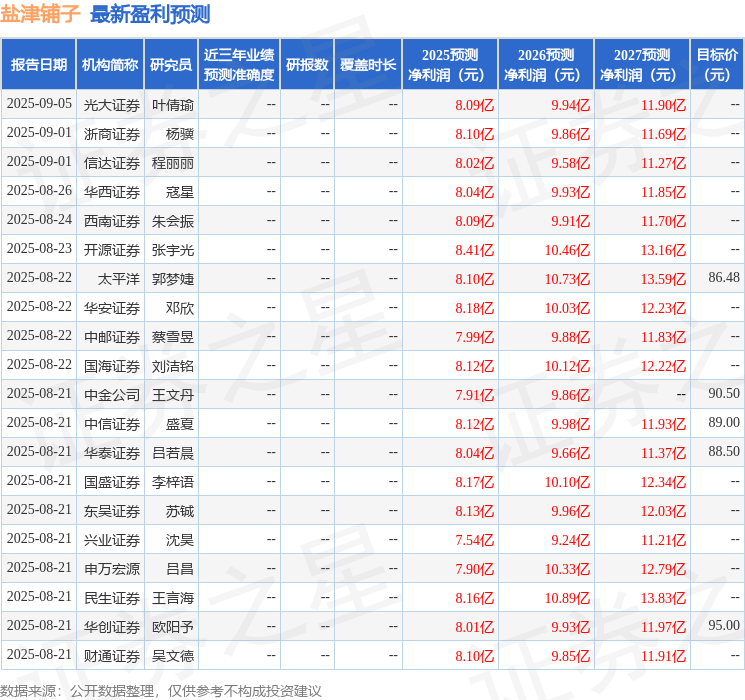
Task: Click the 90.50 target price
Action: 724,393
